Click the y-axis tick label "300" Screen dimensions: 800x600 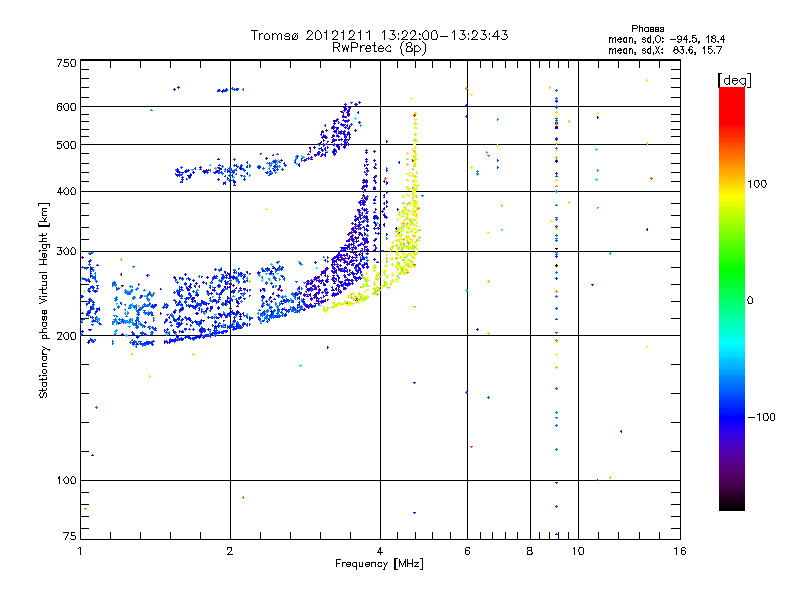point(66,251)
